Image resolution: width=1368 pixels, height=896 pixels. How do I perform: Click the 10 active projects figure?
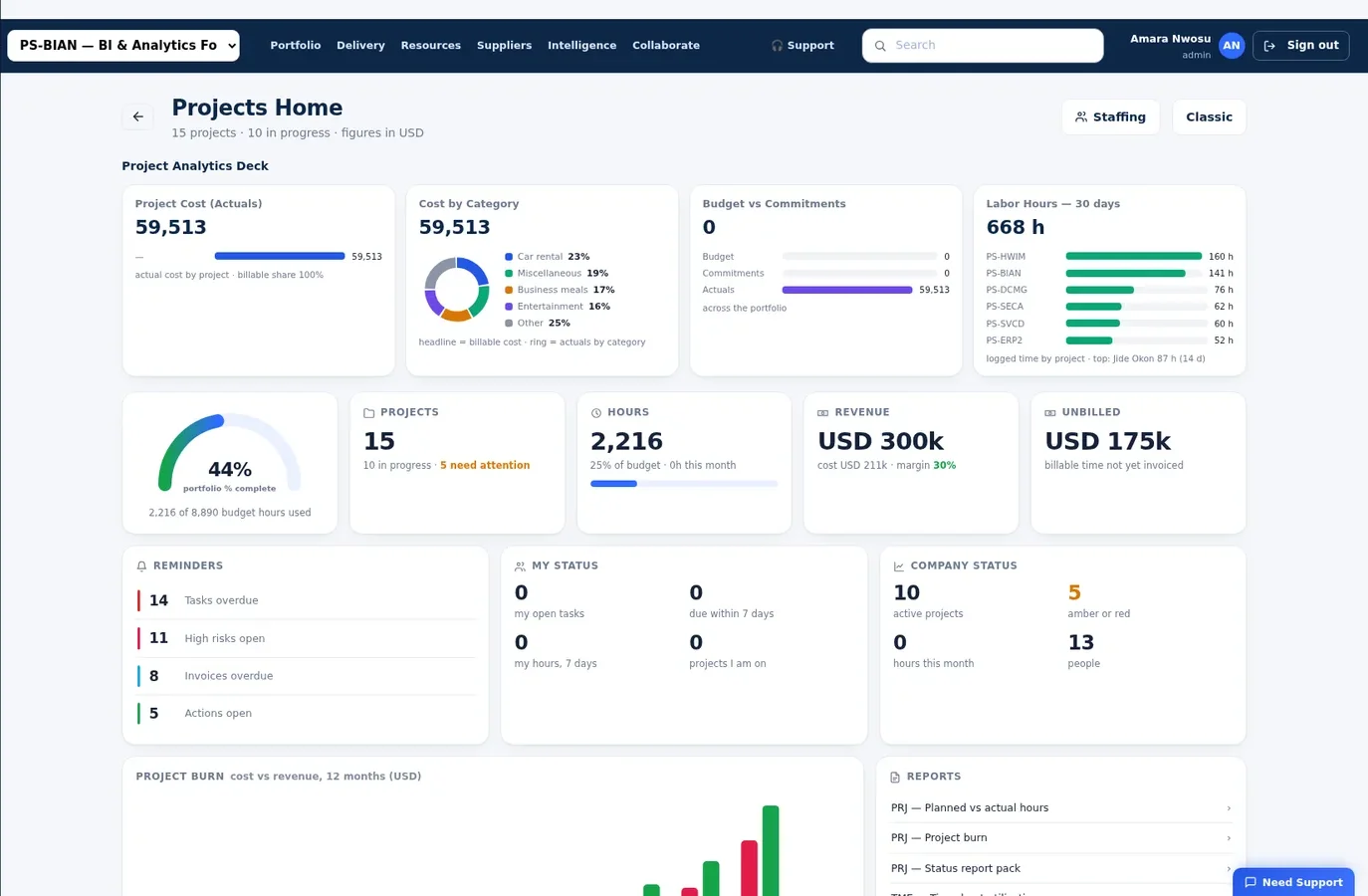[906, 592]
